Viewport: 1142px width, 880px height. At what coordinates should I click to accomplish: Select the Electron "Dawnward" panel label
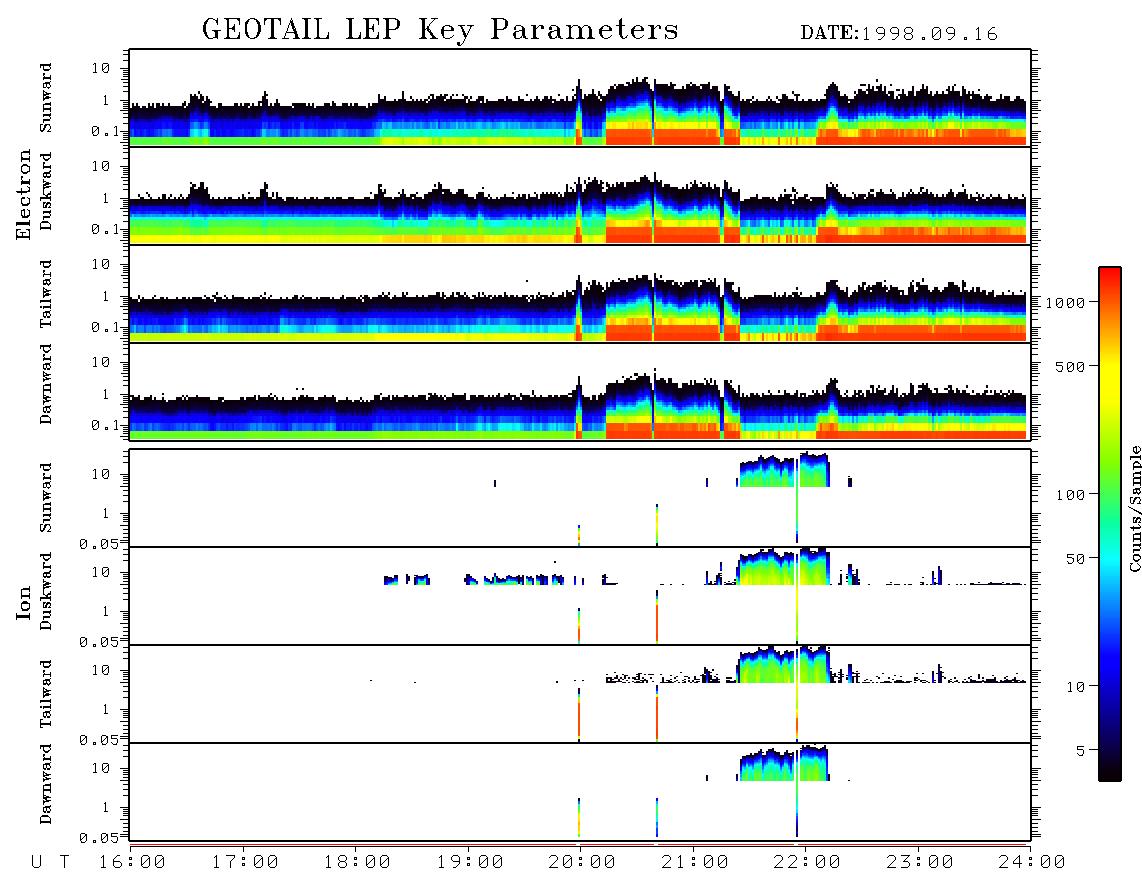(x=45, y=384)
